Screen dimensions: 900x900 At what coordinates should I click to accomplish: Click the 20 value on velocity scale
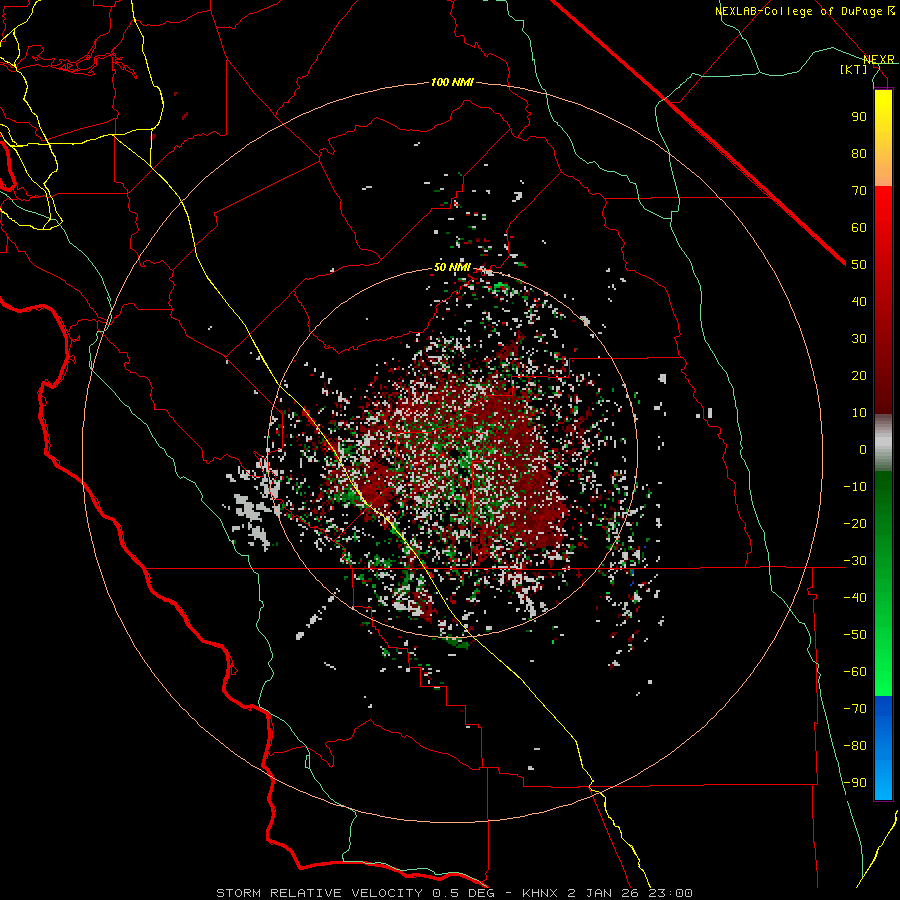tap(859, 376)
